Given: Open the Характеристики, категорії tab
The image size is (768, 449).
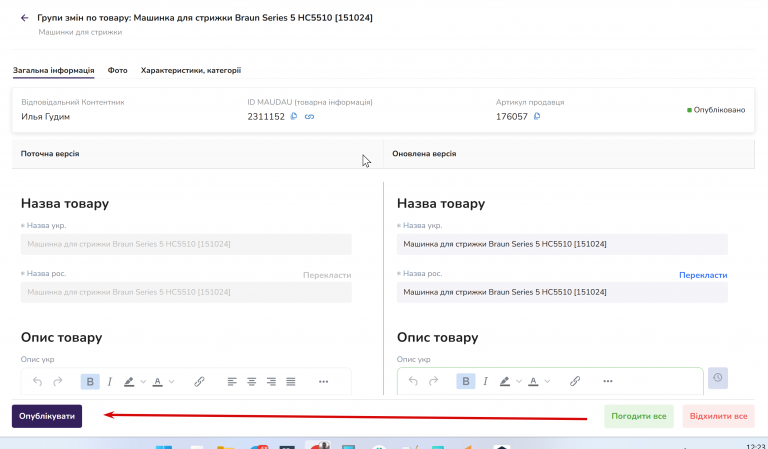Looking at the screenshot, I should click(191, 71).
